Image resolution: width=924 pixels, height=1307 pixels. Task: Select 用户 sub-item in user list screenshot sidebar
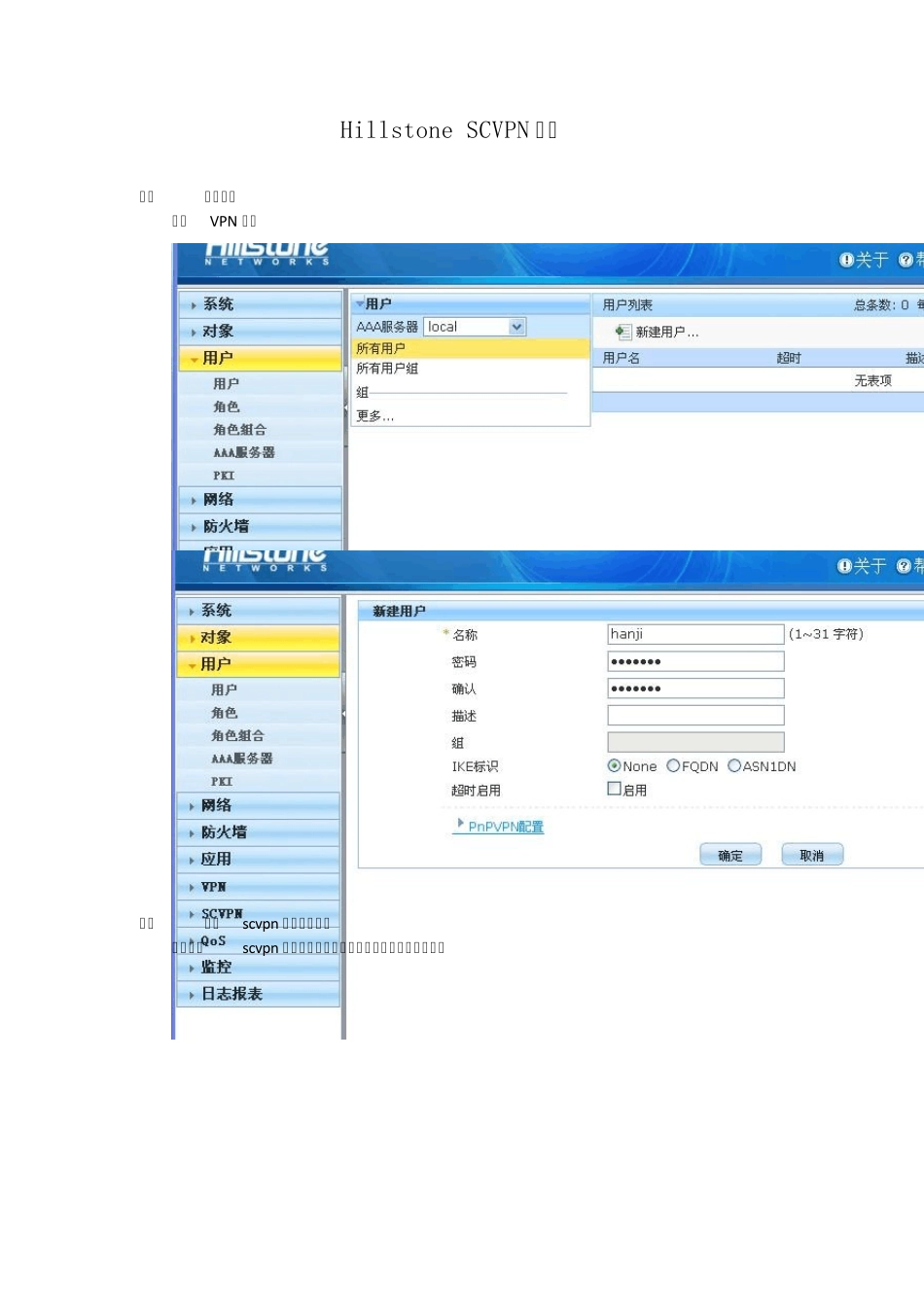click(x=226, y=384)
